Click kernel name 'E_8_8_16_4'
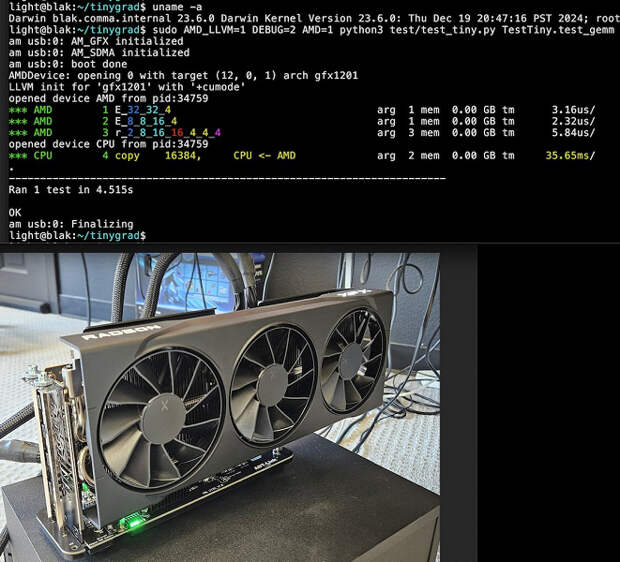 146,121
